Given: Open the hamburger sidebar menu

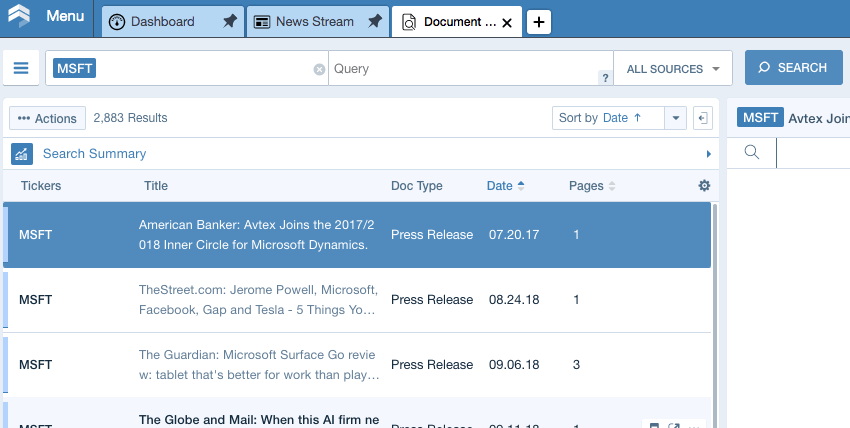Looking at the screenshot, I should tap(21, 68).
